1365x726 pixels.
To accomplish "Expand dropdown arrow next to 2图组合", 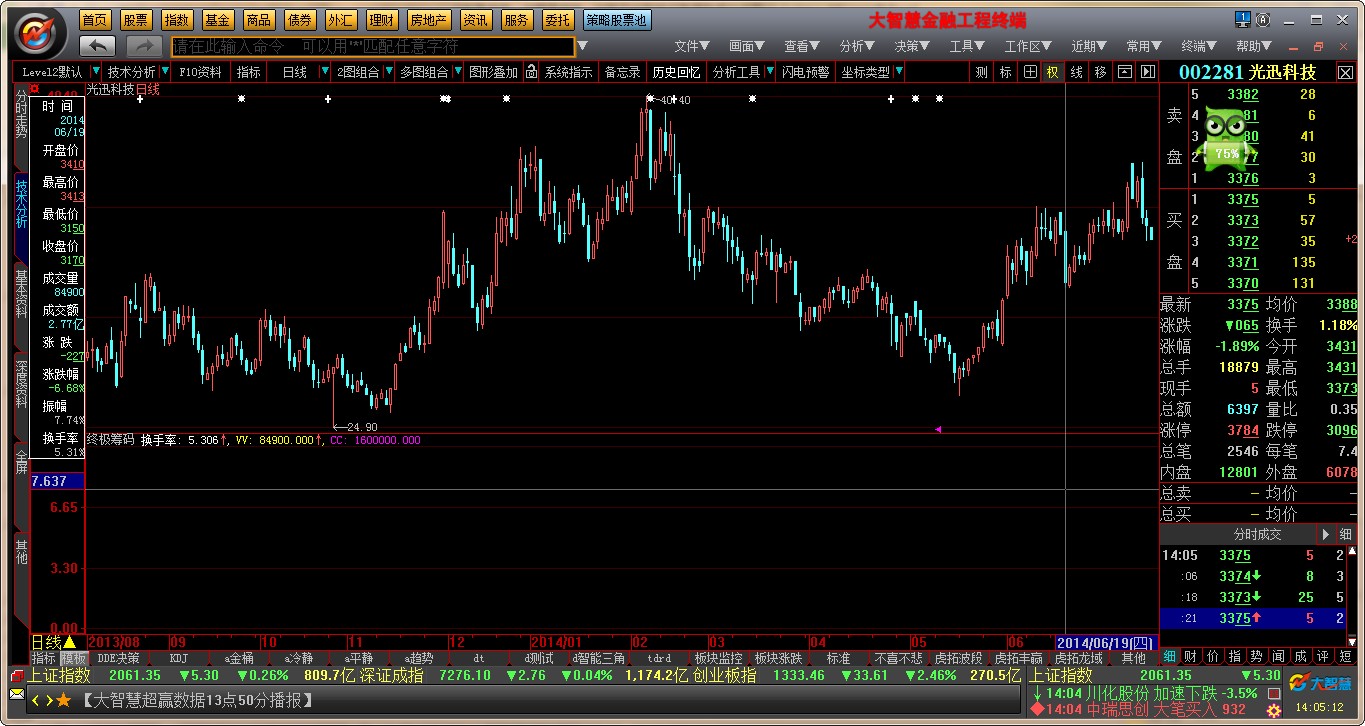I will point(388,71).
